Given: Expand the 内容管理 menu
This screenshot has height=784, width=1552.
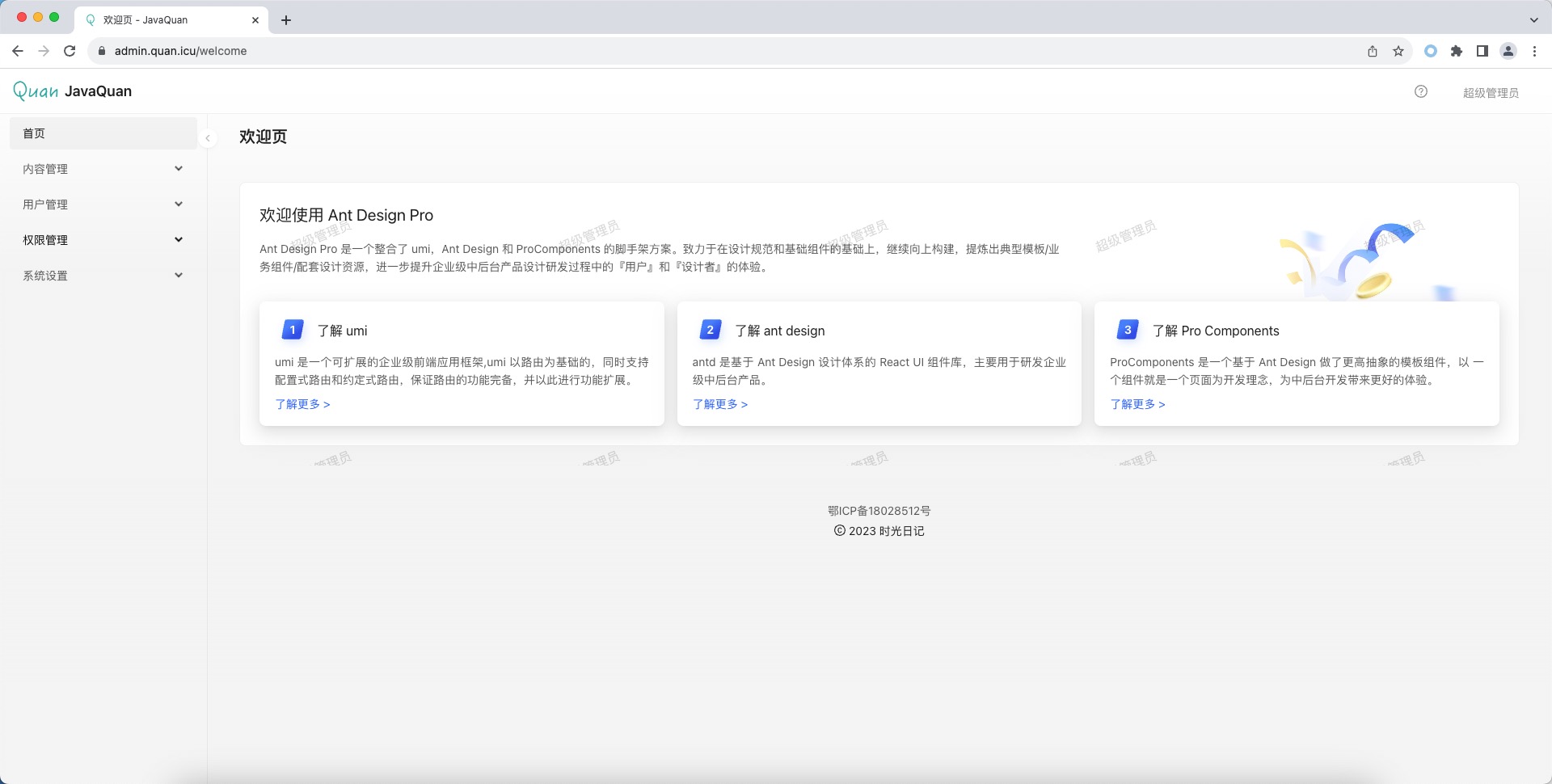Looking at the screenshot, I should (x=103, y=169).
